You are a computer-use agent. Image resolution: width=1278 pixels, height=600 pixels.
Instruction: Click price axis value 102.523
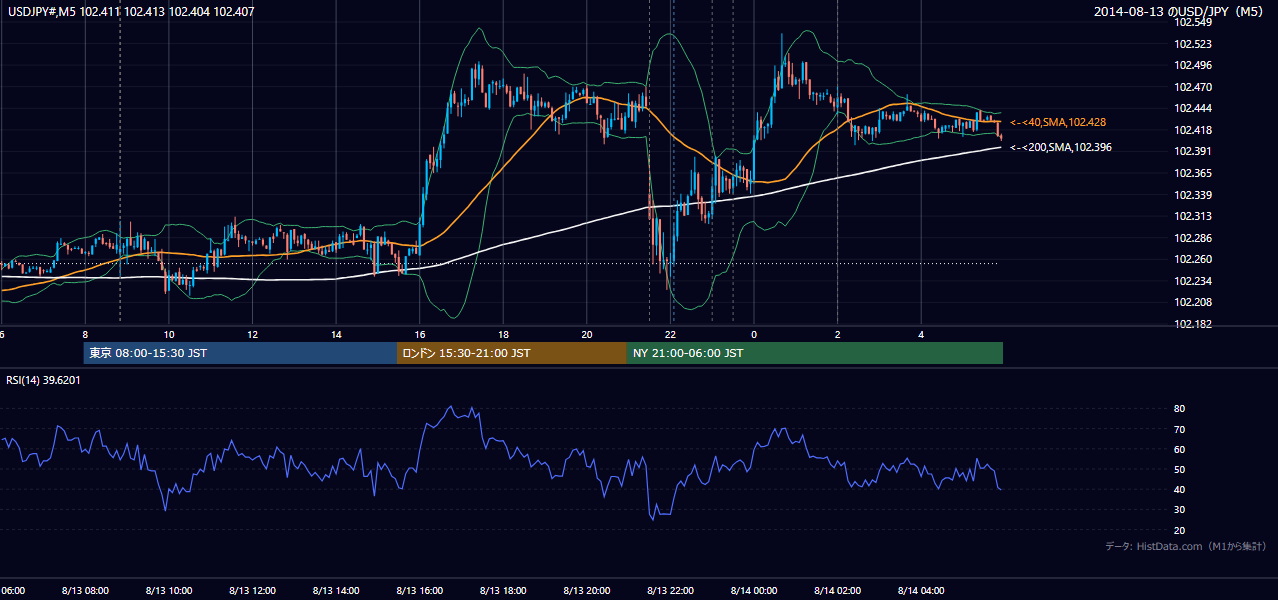pos(1192,44)
